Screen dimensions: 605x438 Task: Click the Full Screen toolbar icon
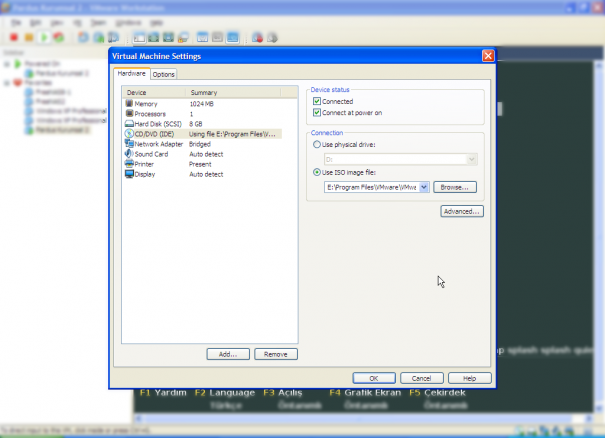pos(168,37)
